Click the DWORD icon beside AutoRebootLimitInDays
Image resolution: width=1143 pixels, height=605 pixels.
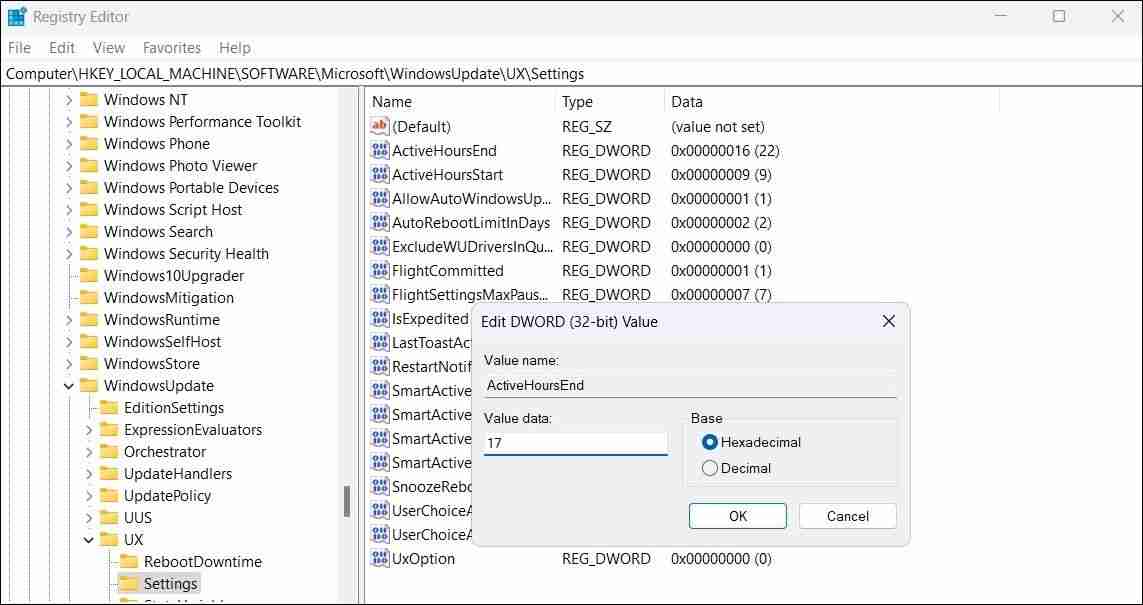380,222
